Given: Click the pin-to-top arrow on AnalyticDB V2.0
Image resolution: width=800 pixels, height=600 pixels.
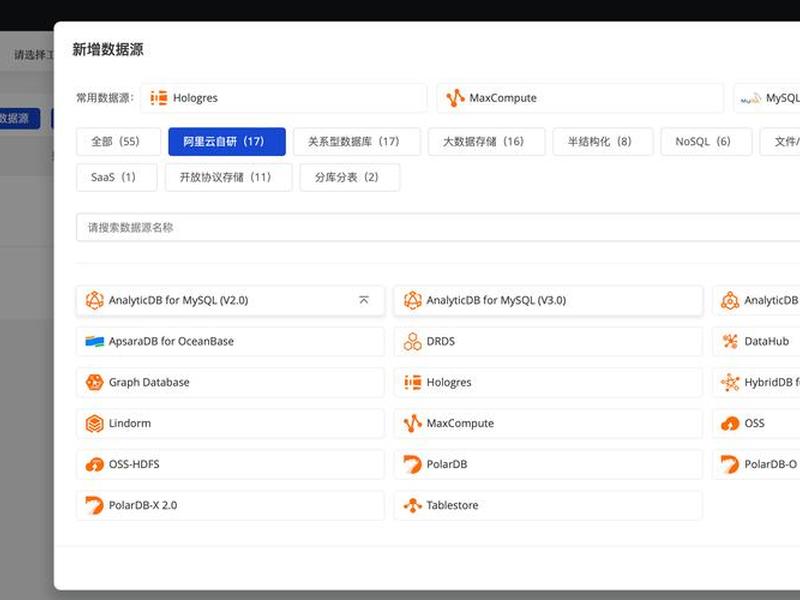Looking at the screenshot, I should tap(364, 300).
